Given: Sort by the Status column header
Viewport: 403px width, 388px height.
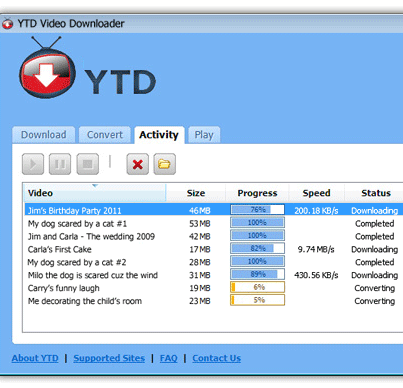Looking at the screenshot, I should 374,193.
